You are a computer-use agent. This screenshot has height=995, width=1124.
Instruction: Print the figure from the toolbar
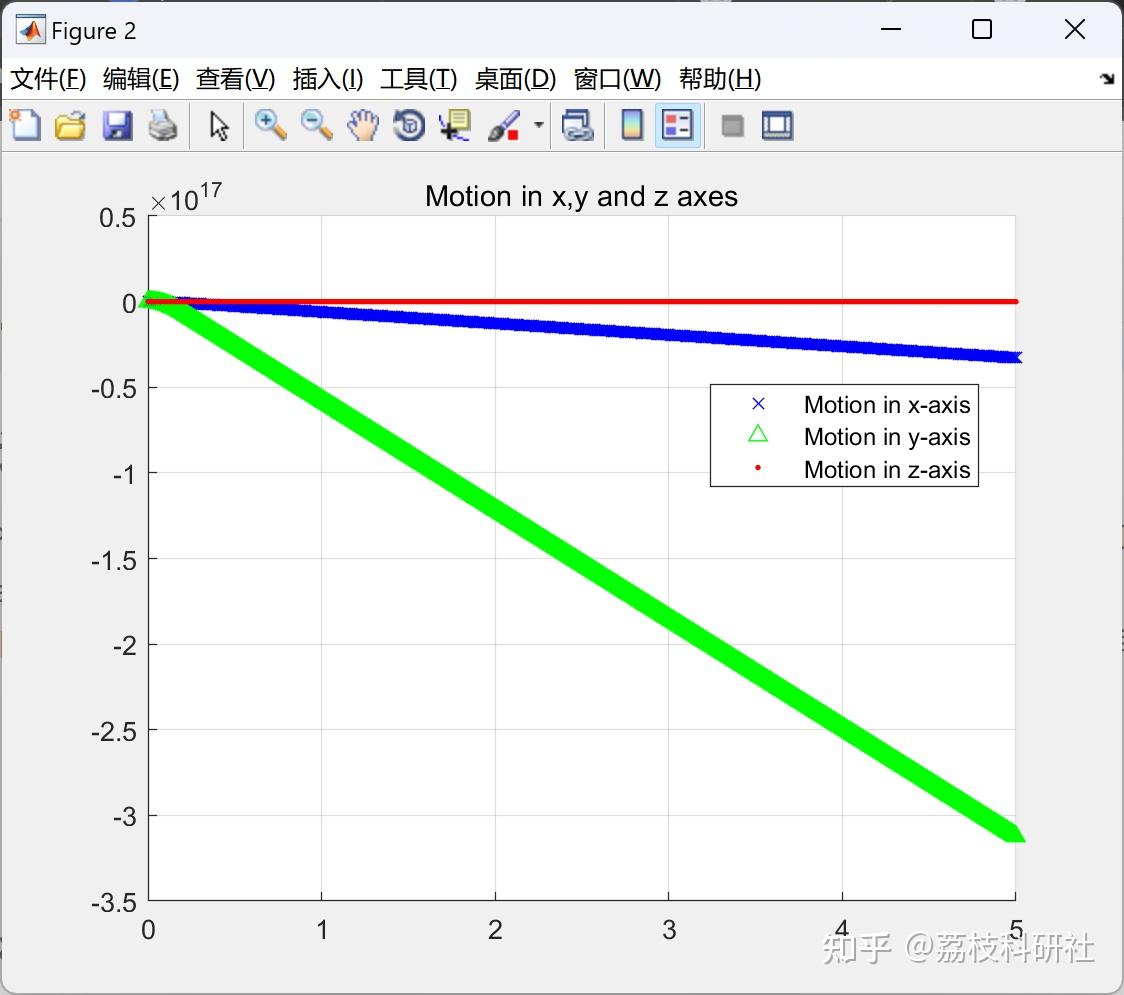[x=164, y=126]
